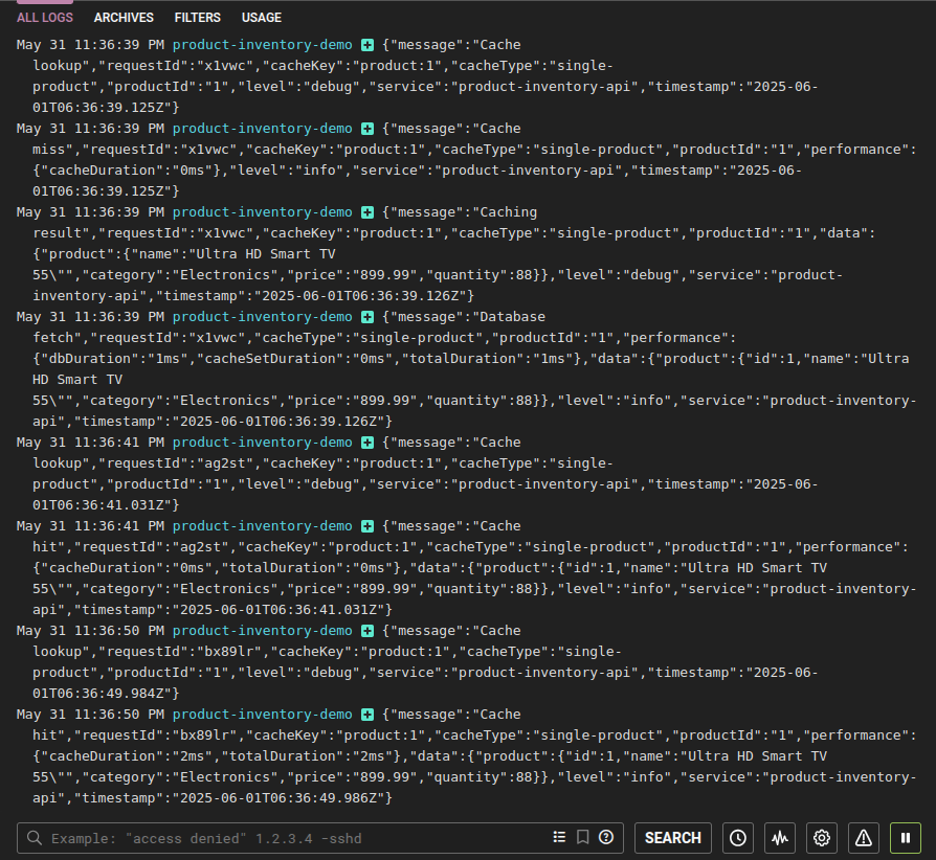Pause the live log tail
Image resolution: width=936 pixels, height=860 pixels.
pyautogui.click(x=906, y=838)
